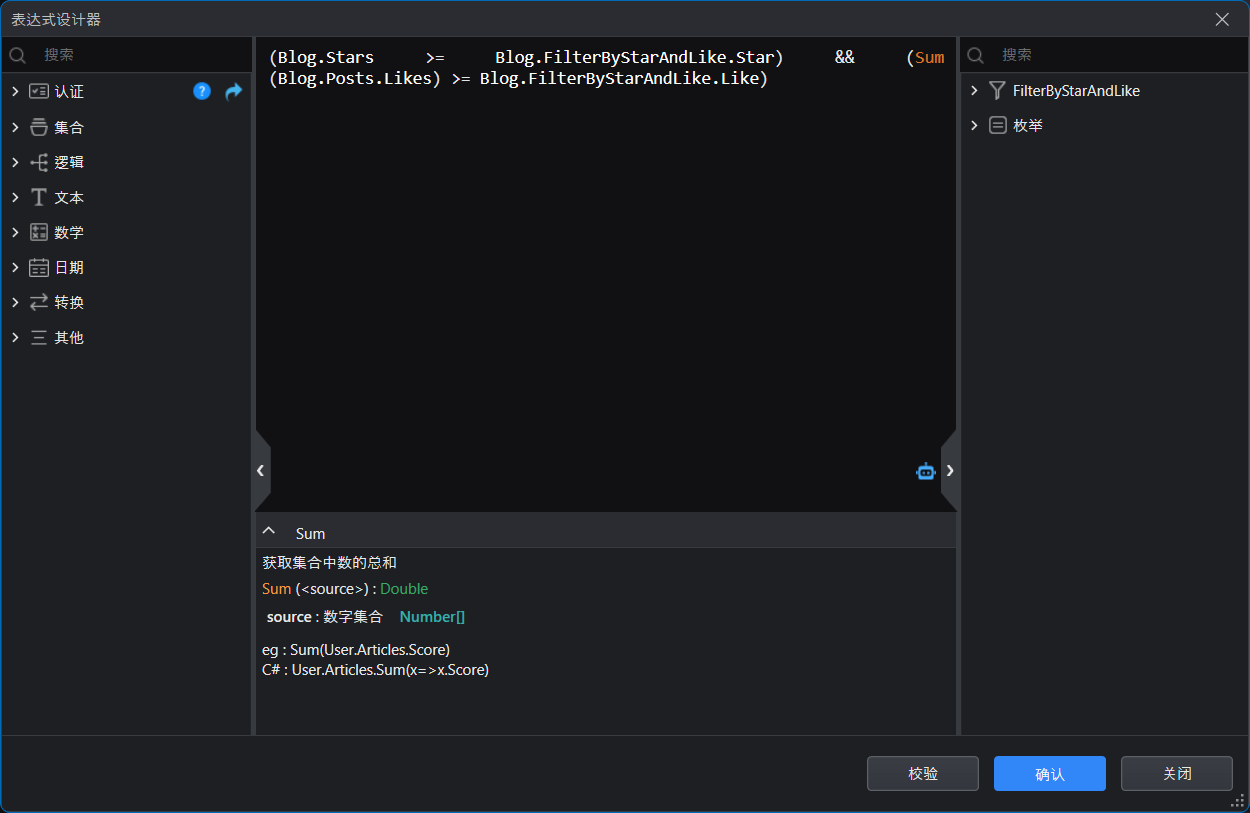Expand the 枚举 enum node
1250x813 pixels.
(975, 126)
